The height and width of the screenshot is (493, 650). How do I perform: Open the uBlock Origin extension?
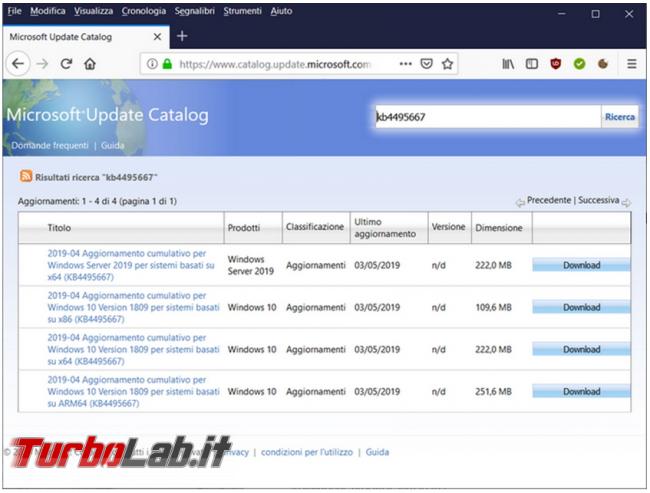point(555,64)
